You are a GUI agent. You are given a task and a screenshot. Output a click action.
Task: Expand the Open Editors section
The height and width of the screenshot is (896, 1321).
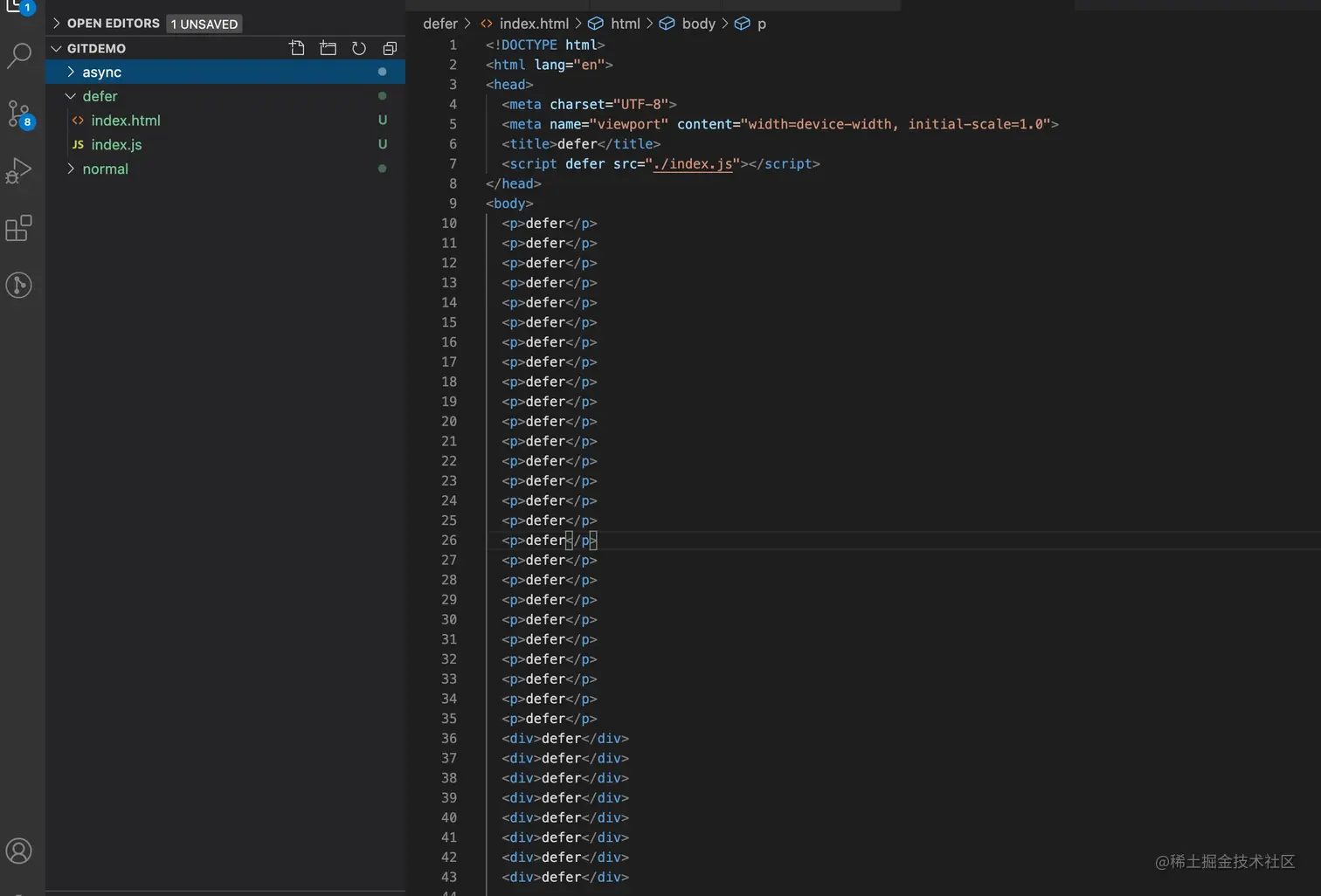(113, 24)
